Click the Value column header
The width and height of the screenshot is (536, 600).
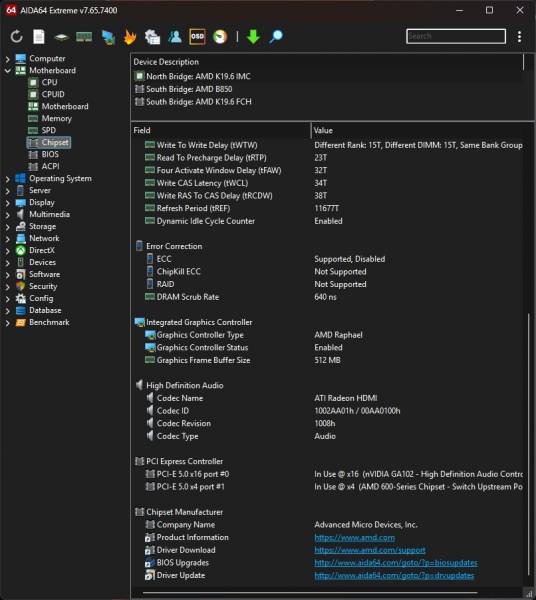click(417, 130)
